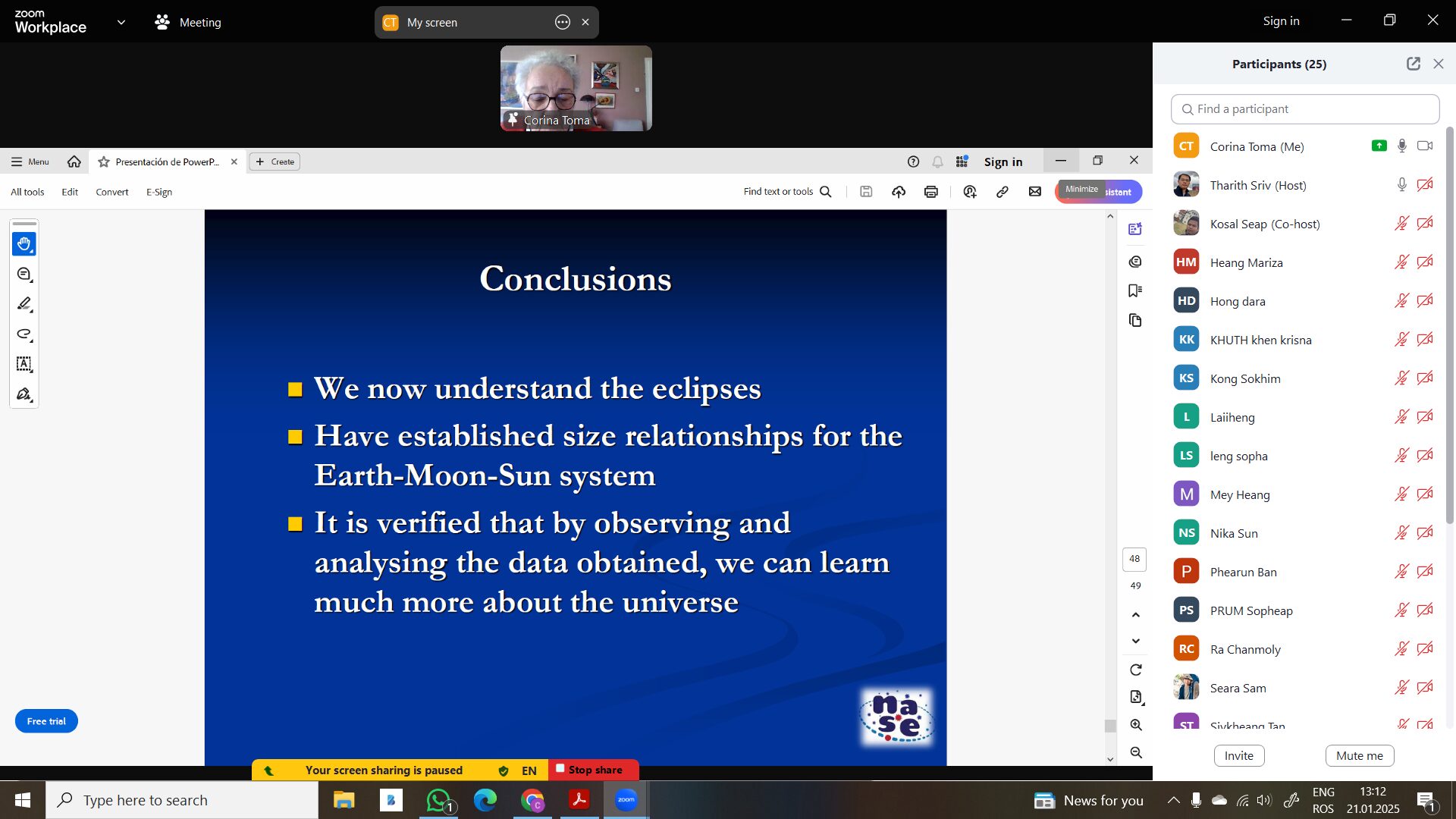1456x819 pixels.
Task: Open the Convert menu
Action: click(x=112, y=192)
